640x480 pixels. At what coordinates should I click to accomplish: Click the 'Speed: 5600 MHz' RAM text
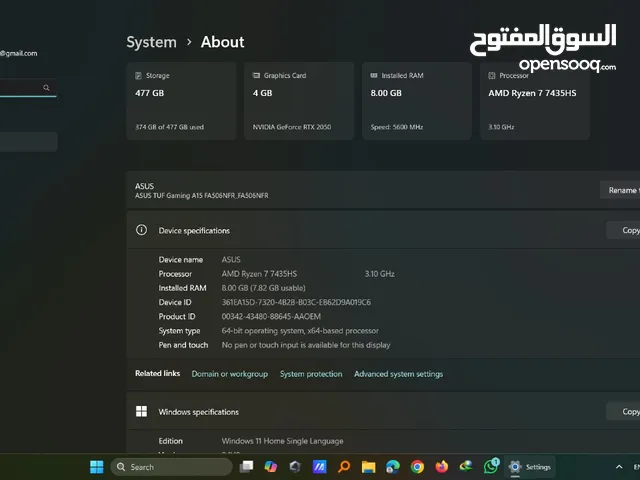[397, 127]
